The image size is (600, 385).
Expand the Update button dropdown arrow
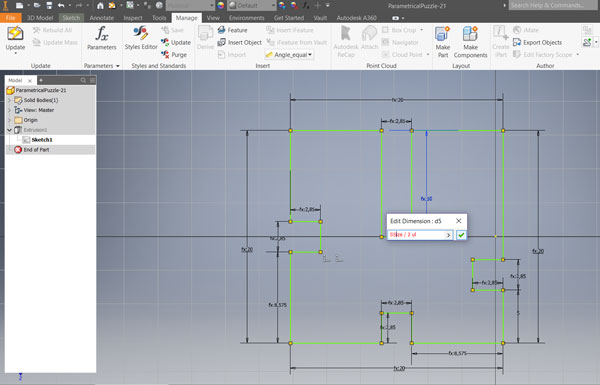15,54
